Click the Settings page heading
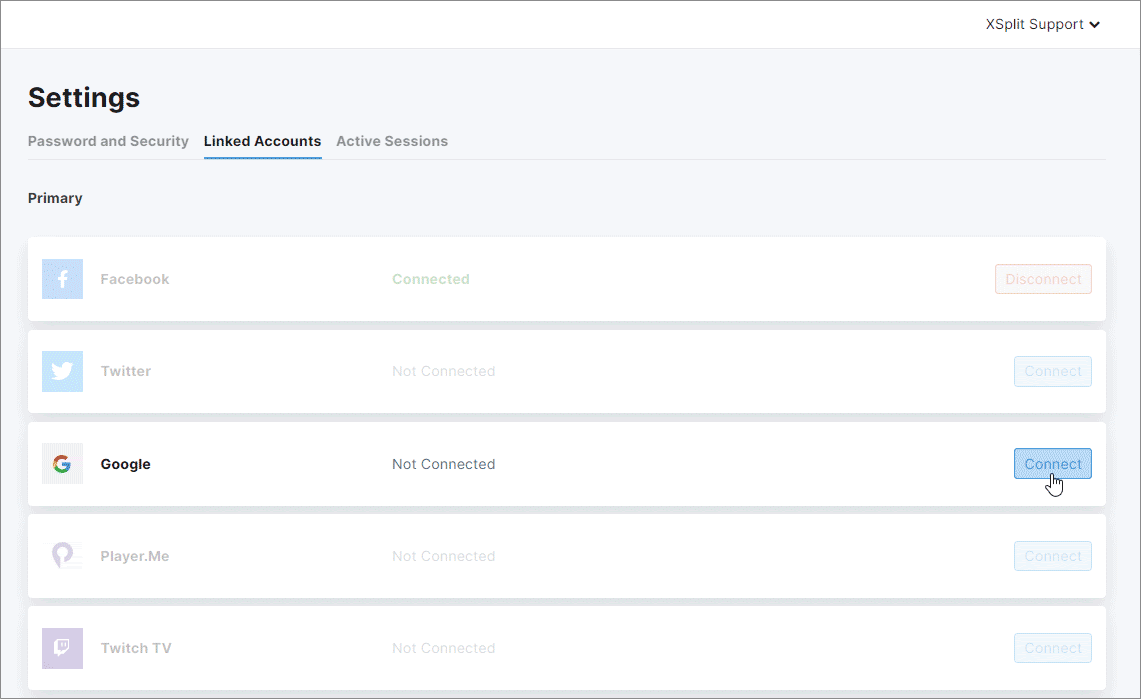Screen dimensions: 1141x699 pos(84,97)
